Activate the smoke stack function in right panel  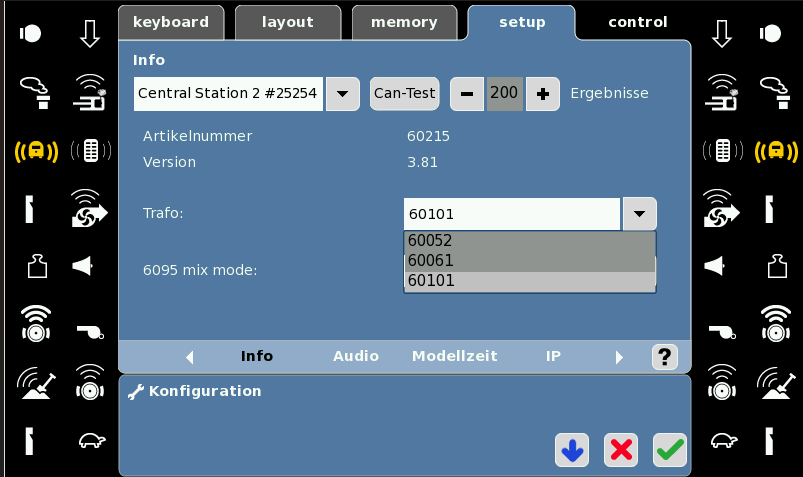coord(775,93)
